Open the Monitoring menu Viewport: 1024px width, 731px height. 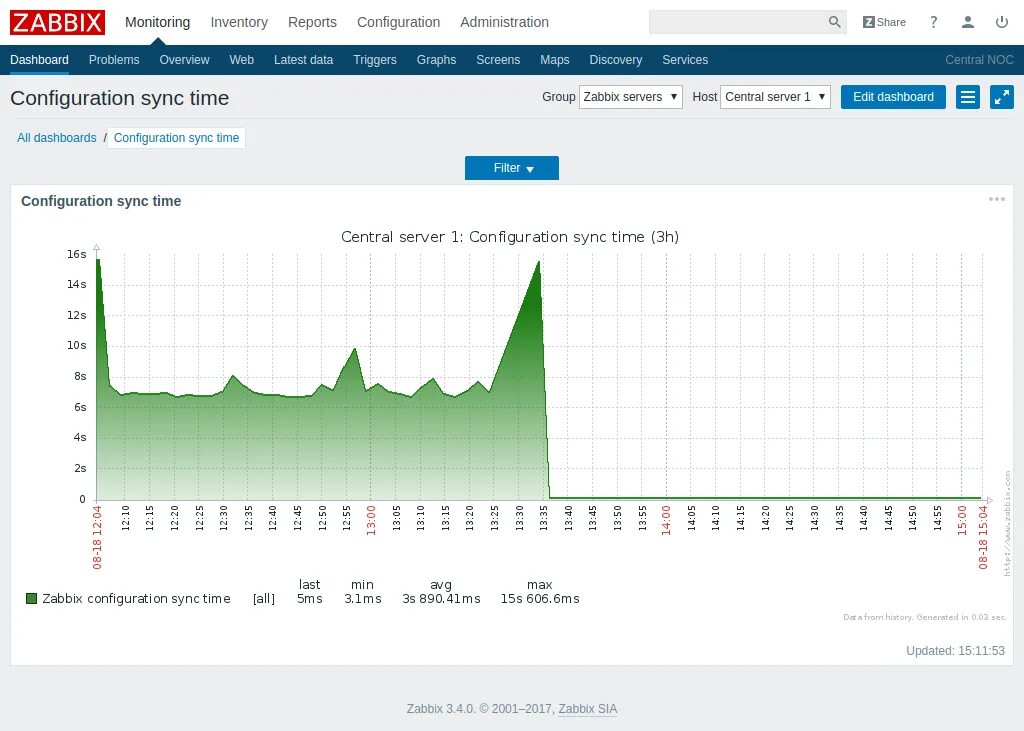[157, 22]
